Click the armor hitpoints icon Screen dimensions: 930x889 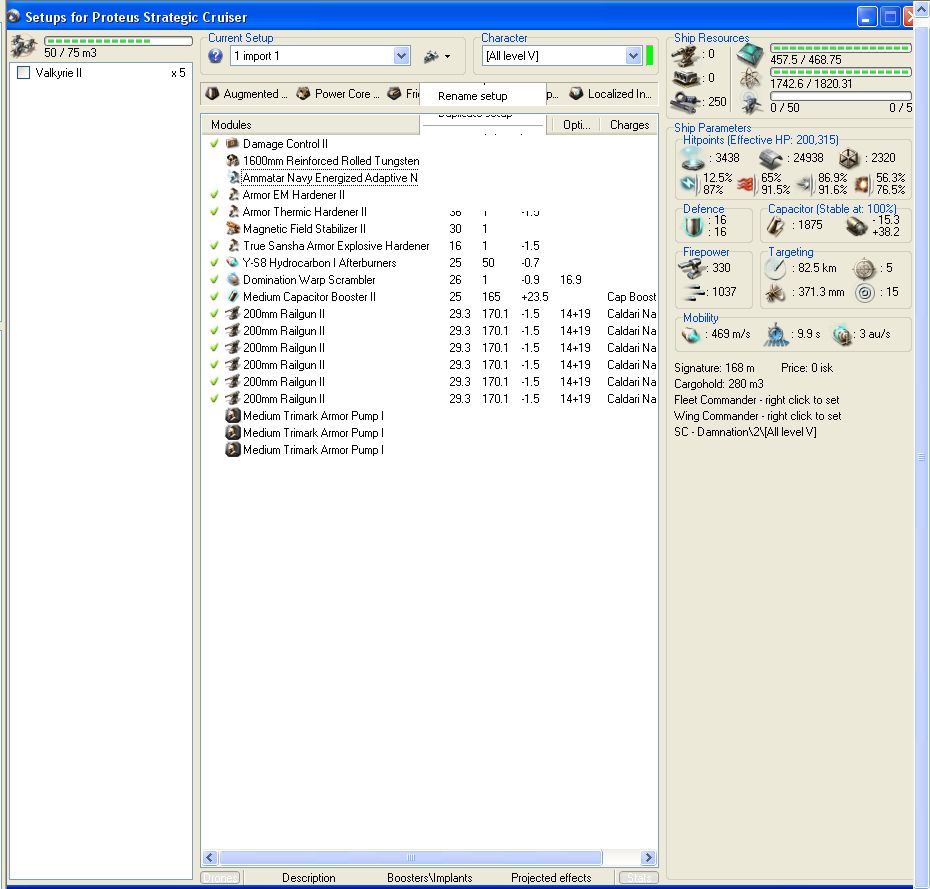[769, 158]
